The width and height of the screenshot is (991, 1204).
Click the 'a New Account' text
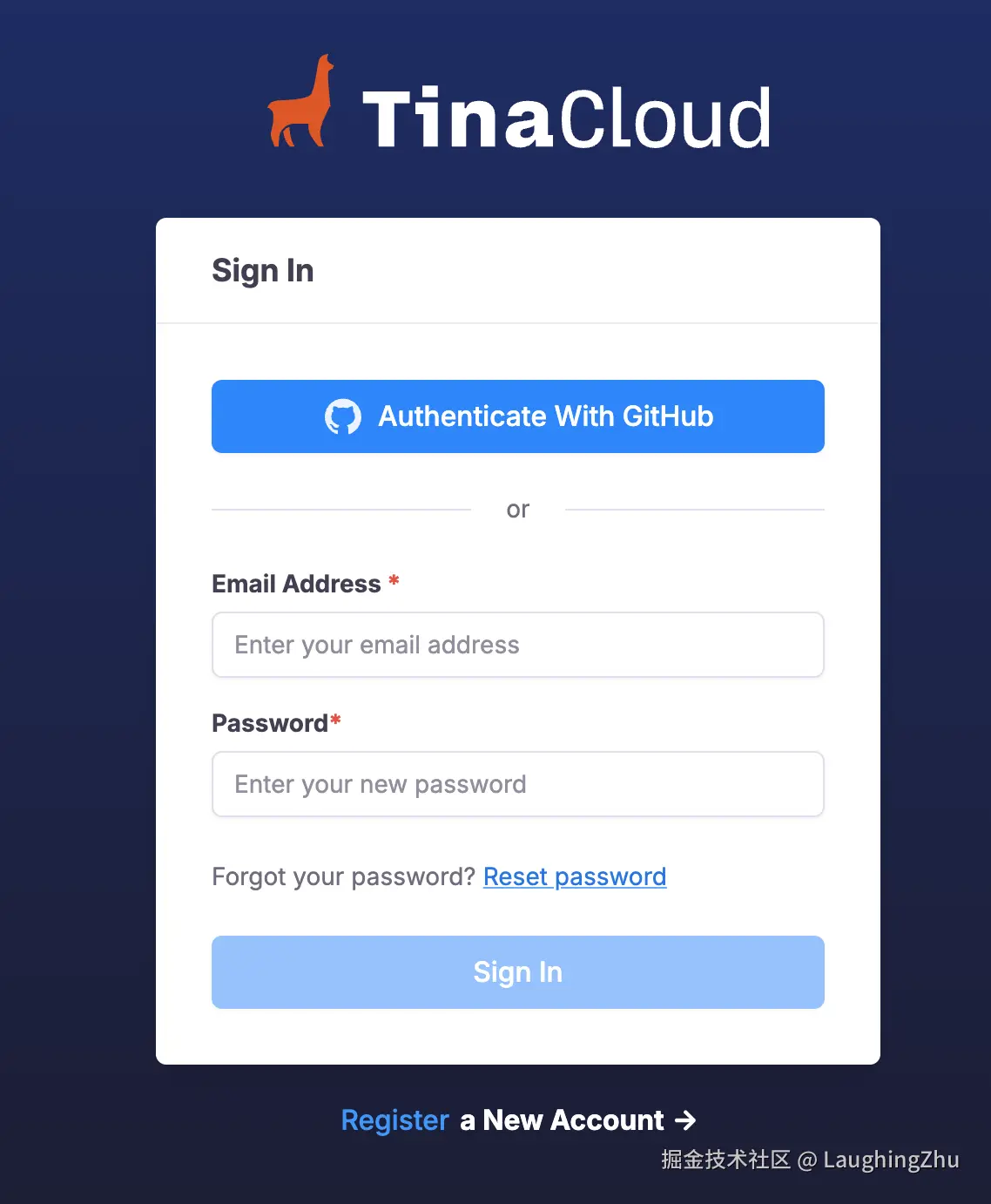pos(562,1120)
